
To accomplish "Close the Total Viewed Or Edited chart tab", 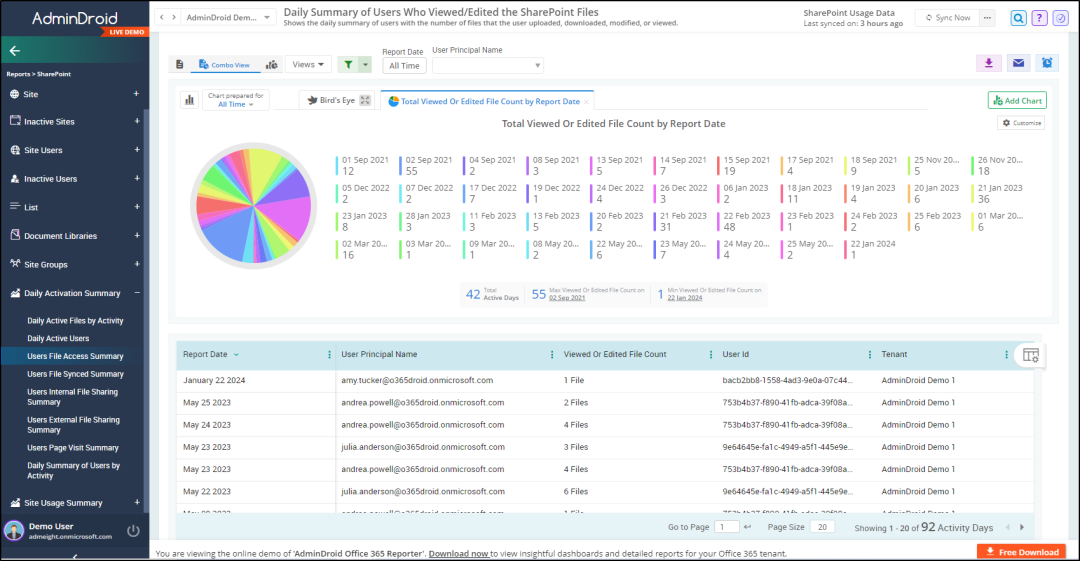I will point(586,102).
